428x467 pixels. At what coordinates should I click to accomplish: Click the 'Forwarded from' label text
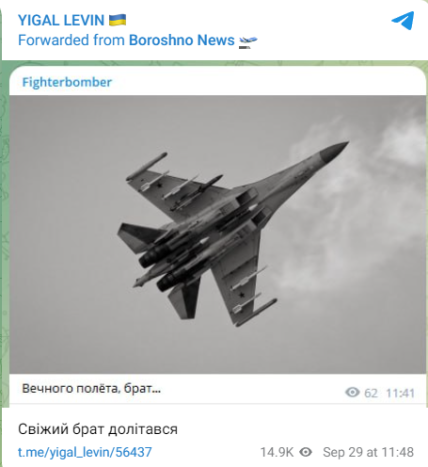point(71,40)
